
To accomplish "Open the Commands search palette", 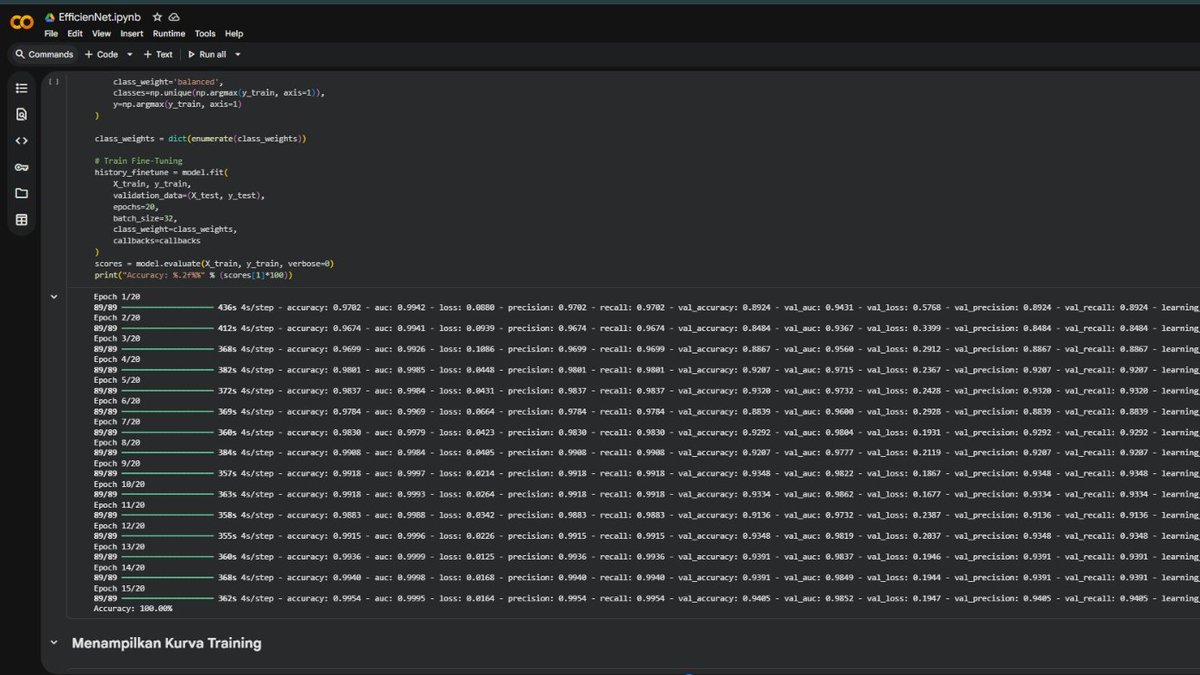I will (43, 54).
